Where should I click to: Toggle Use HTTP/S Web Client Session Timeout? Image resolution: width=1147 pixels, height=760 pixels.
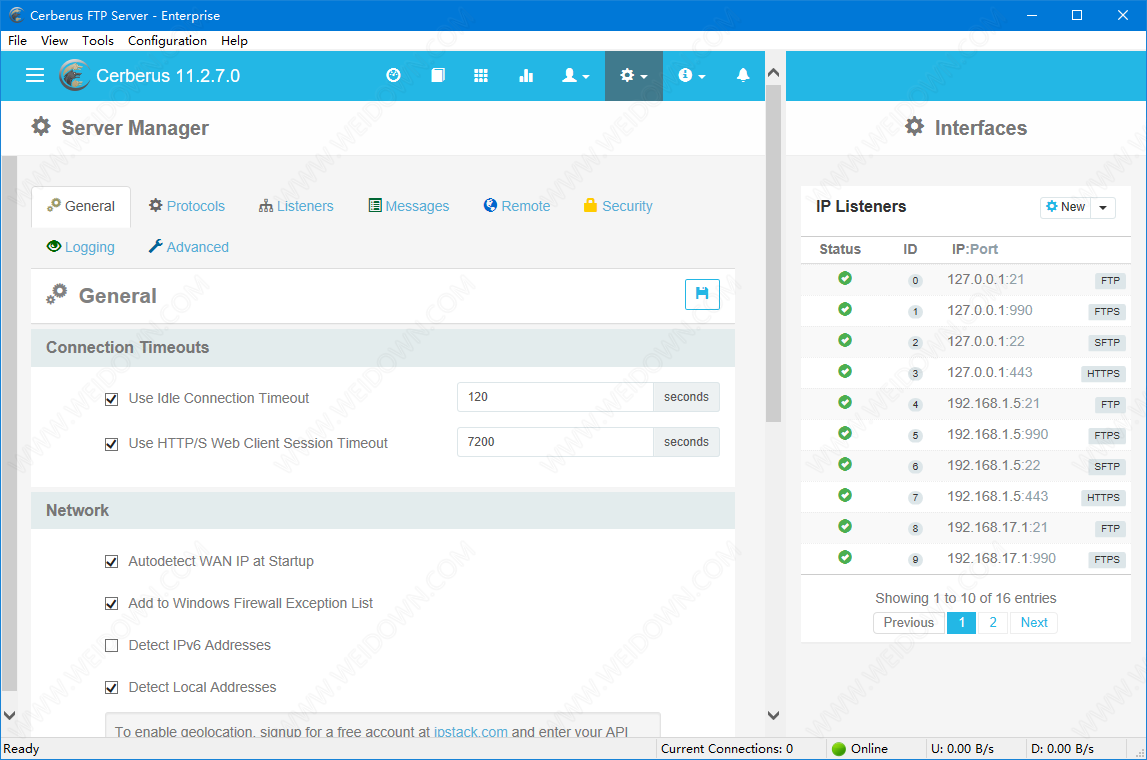111,444
